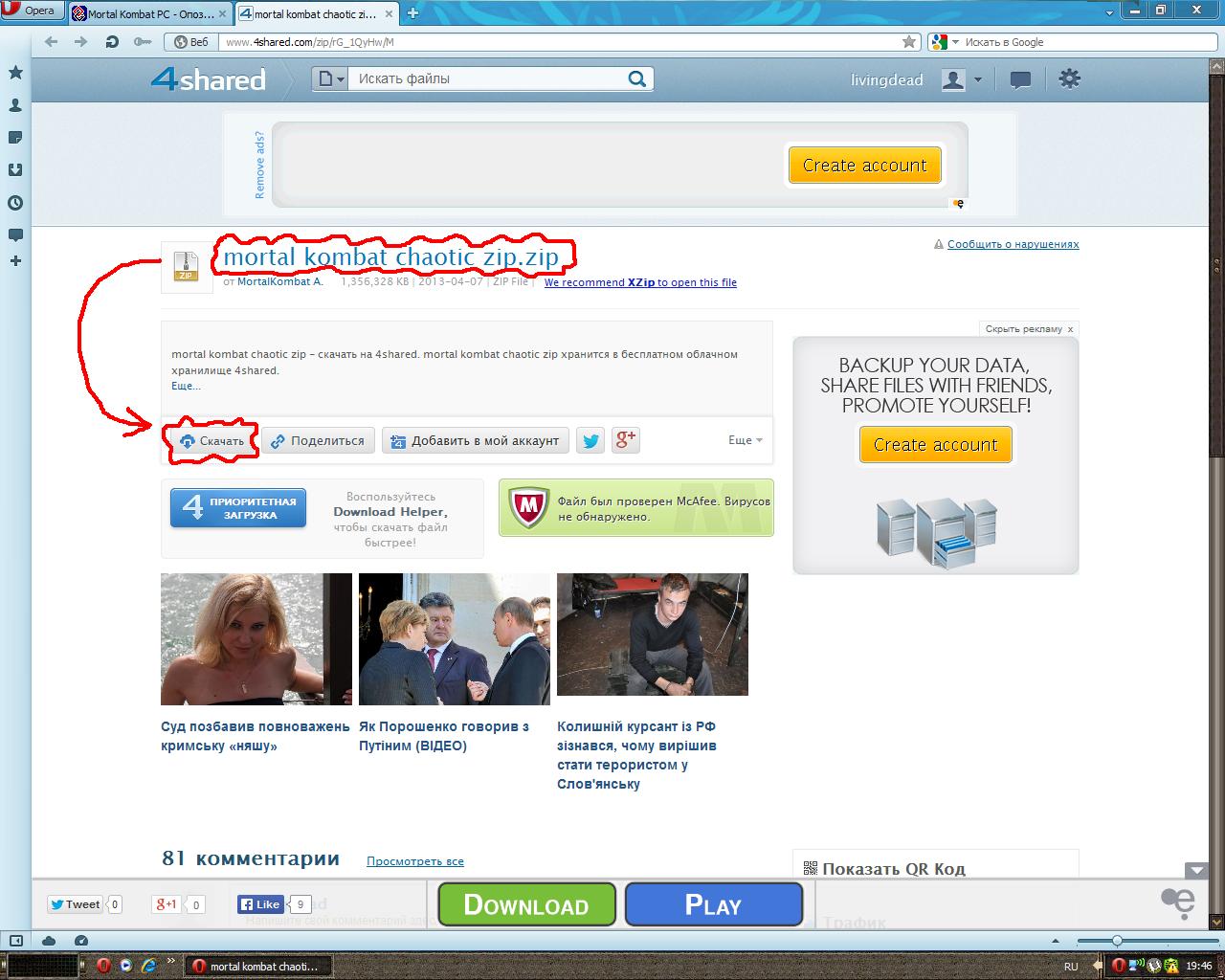Click the green Download button

526,904
